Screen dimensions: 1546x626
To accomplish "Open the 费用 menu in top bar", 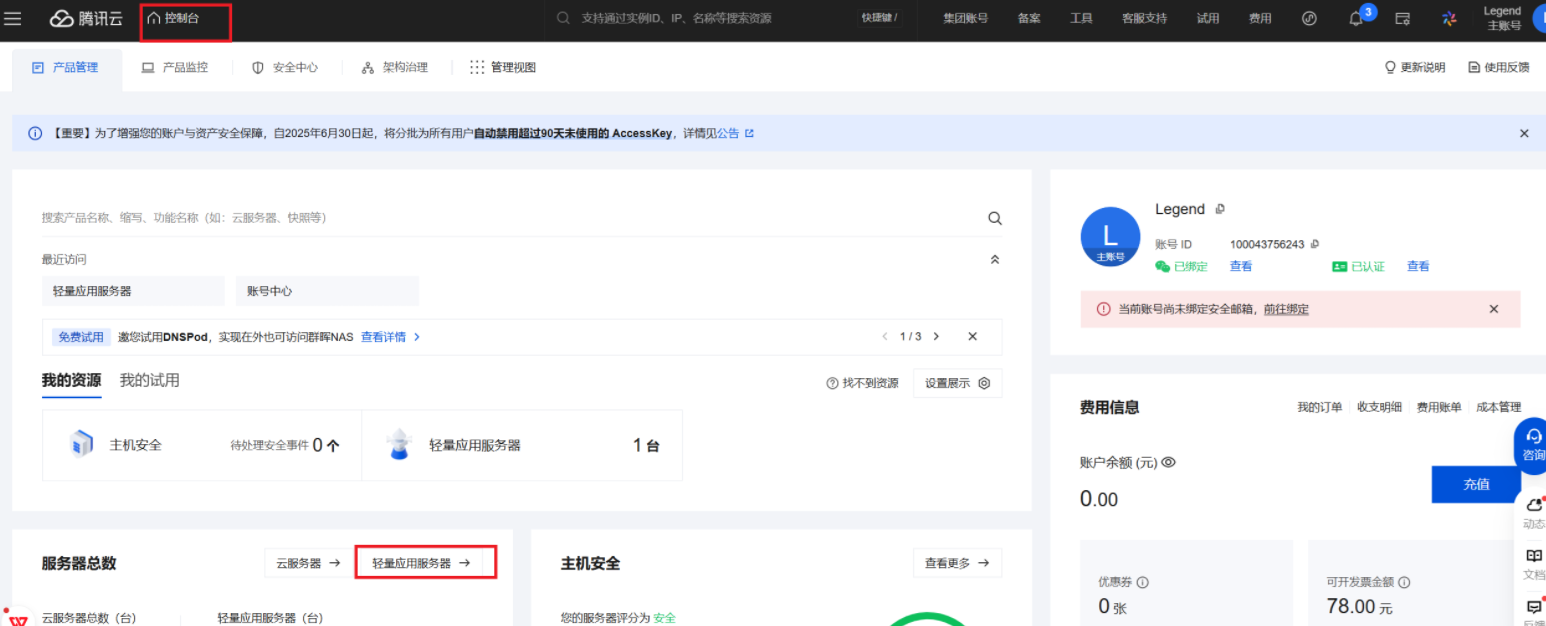I will [1260, 18].
